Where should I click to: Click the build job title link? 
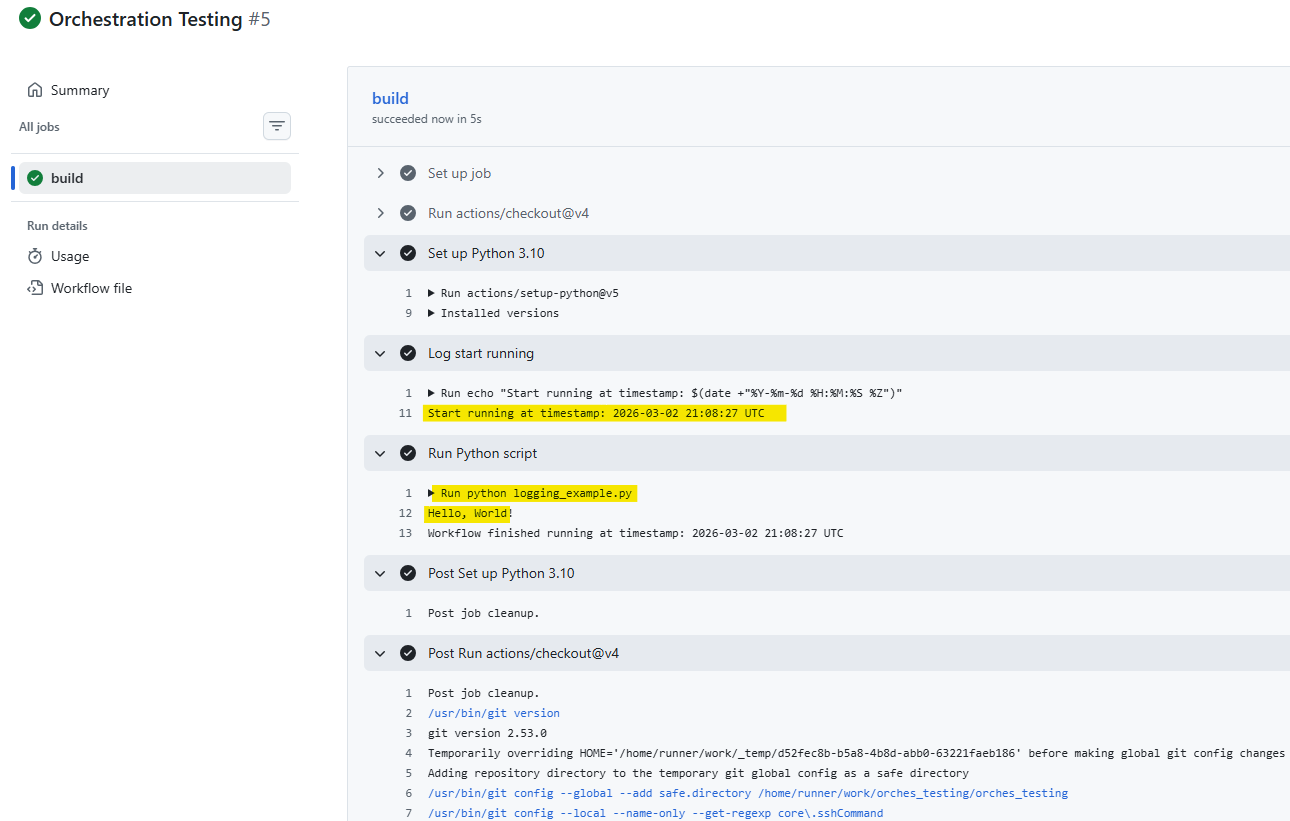pyautogui.click(x=390, y=98)
